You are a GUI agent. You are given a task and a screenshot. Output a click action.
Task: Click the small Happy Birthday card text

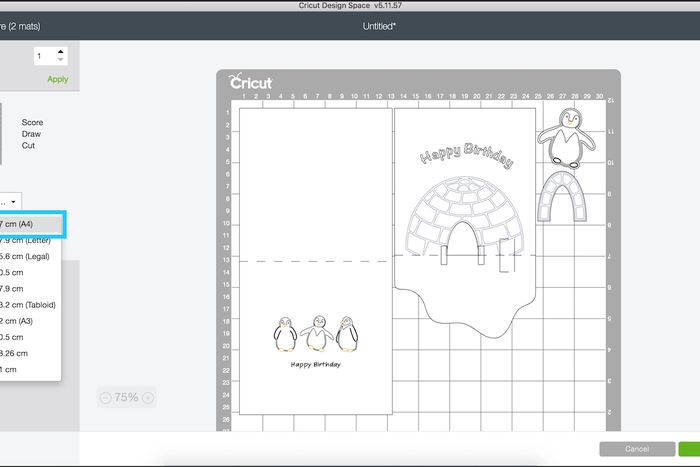click(315, 364)
